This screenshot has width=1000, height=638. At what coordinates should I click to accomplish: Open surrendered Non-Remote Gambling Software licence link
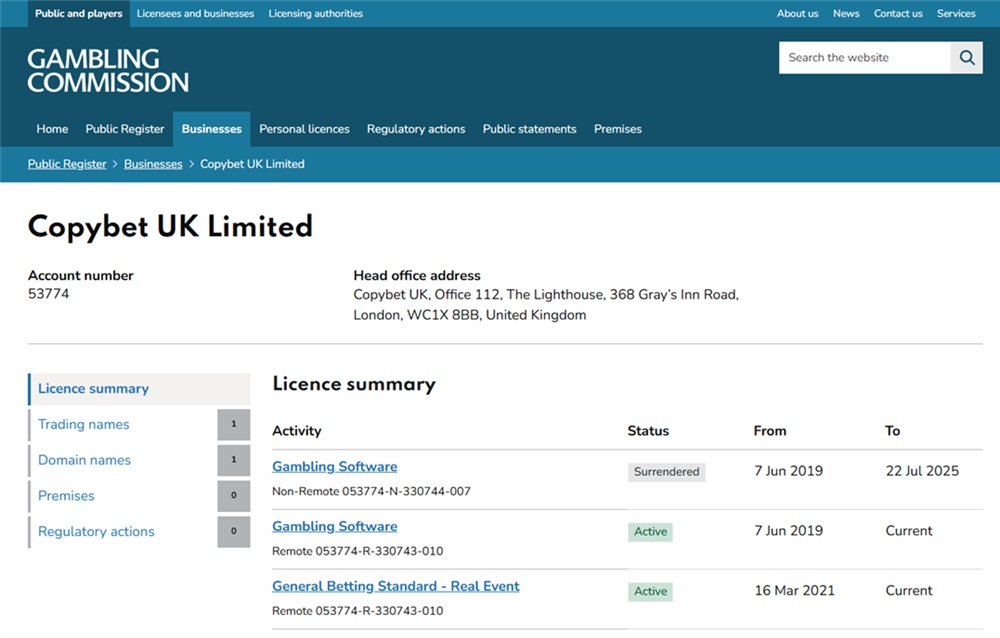point(335,466)
